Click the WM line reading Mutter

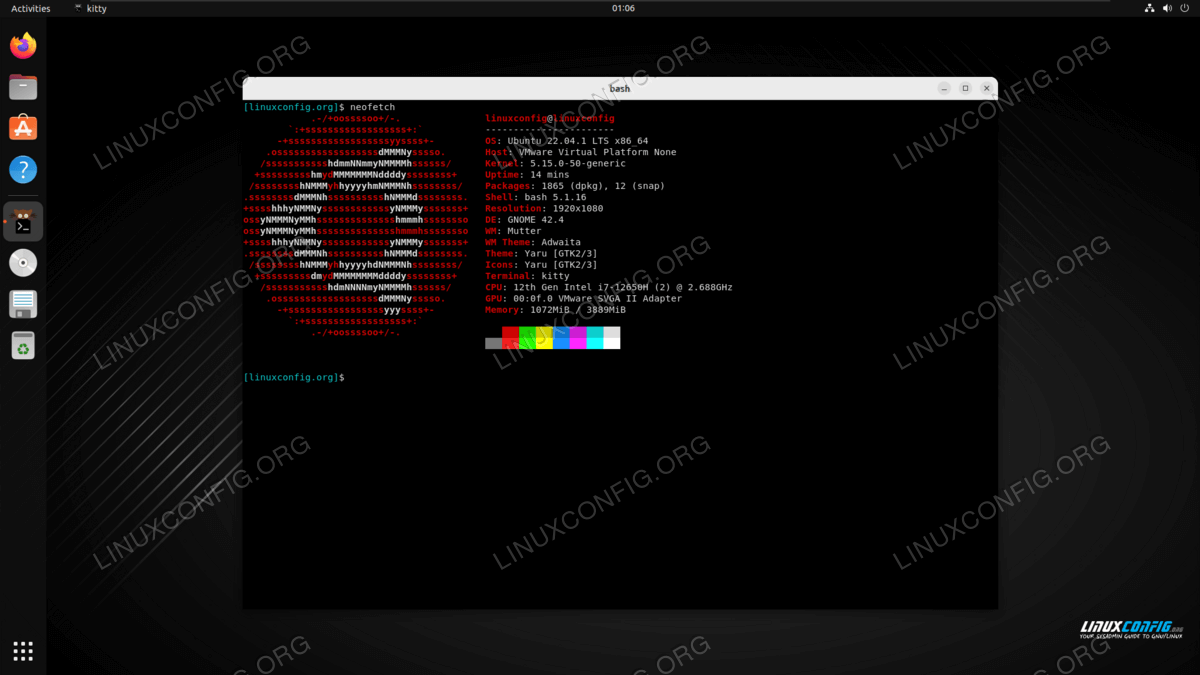[513, 231]
